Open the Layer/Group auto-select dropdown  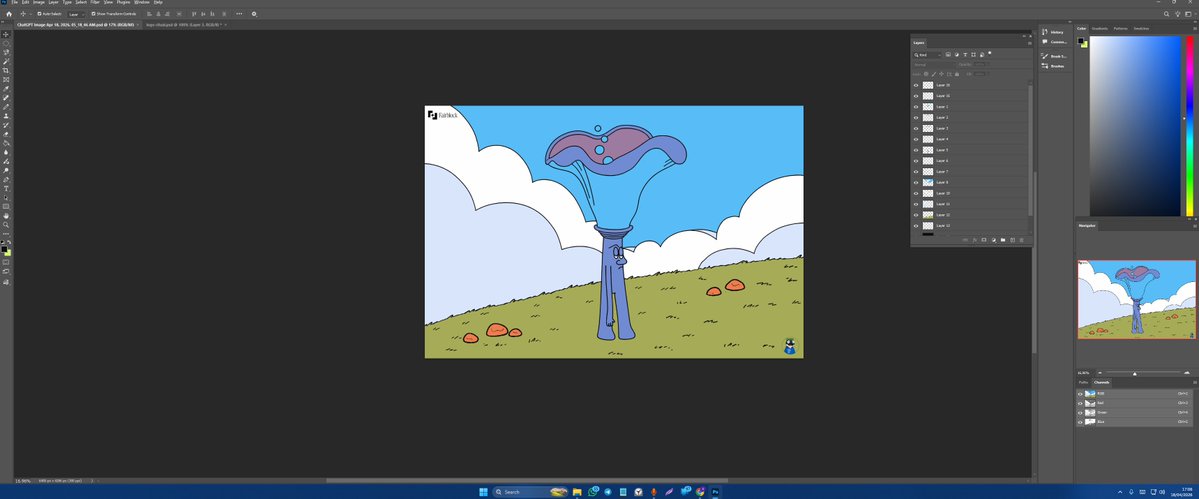(76, 14)
